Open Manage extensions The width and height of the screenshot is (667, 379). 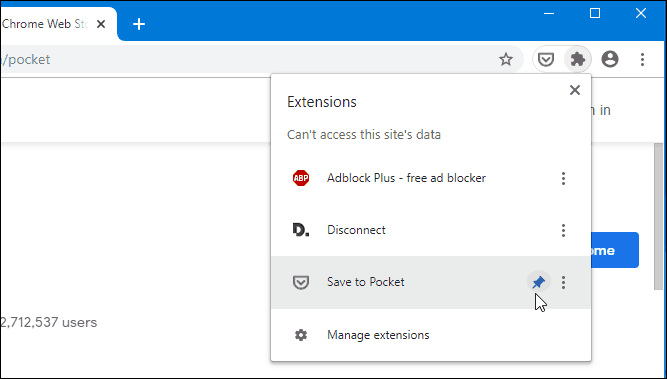(x=430, y=335)
